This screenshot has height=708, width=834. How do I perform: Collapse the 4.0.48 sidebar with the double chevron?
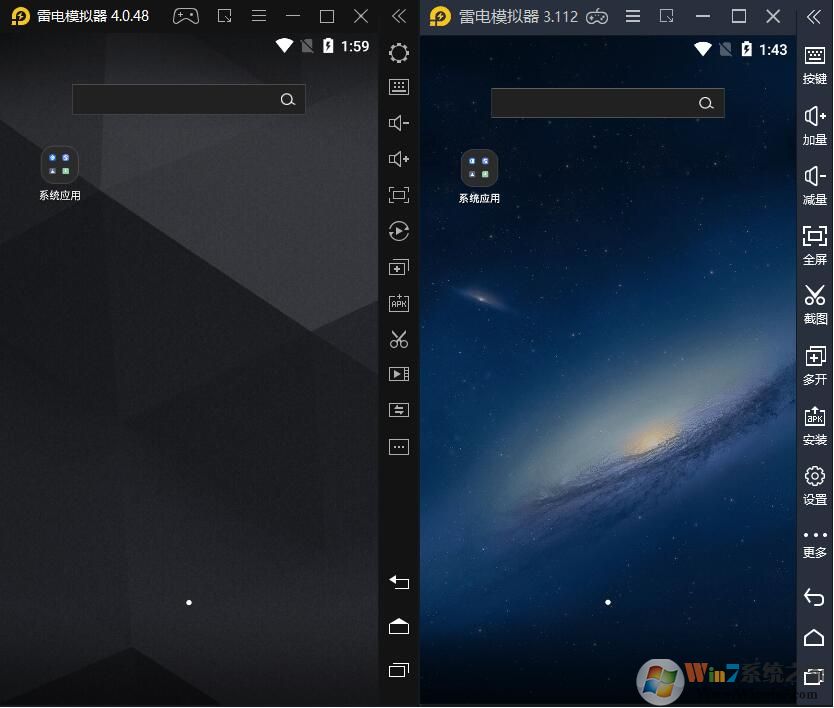(399, 16)
